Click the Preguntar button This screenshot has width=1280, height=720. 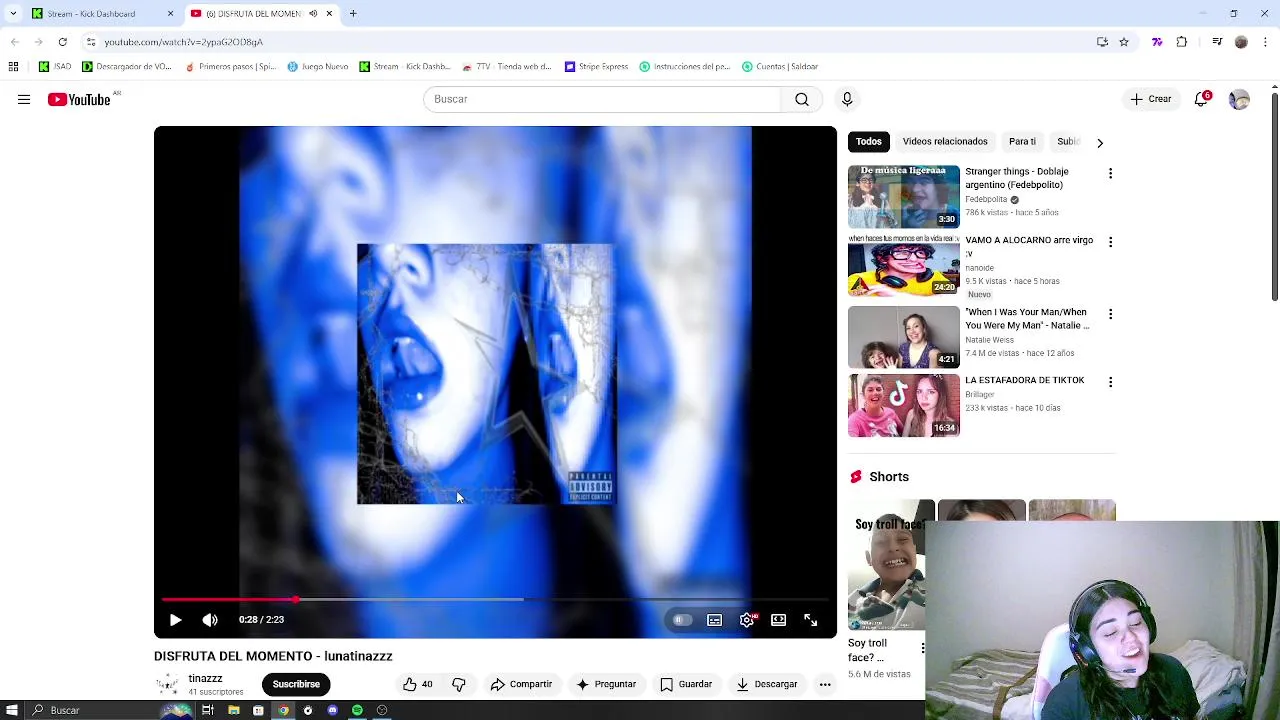point(605,684)
